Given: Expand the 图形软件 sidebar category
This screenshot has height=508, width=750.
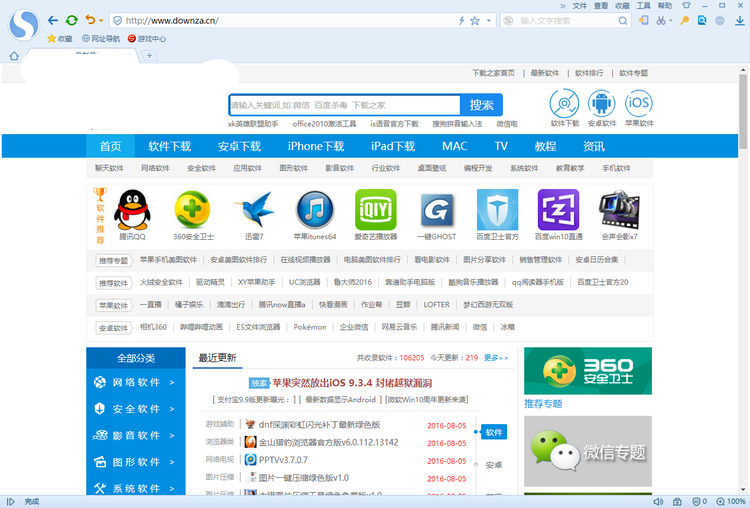Looking at the screenshot, I should tap(136, 462).
